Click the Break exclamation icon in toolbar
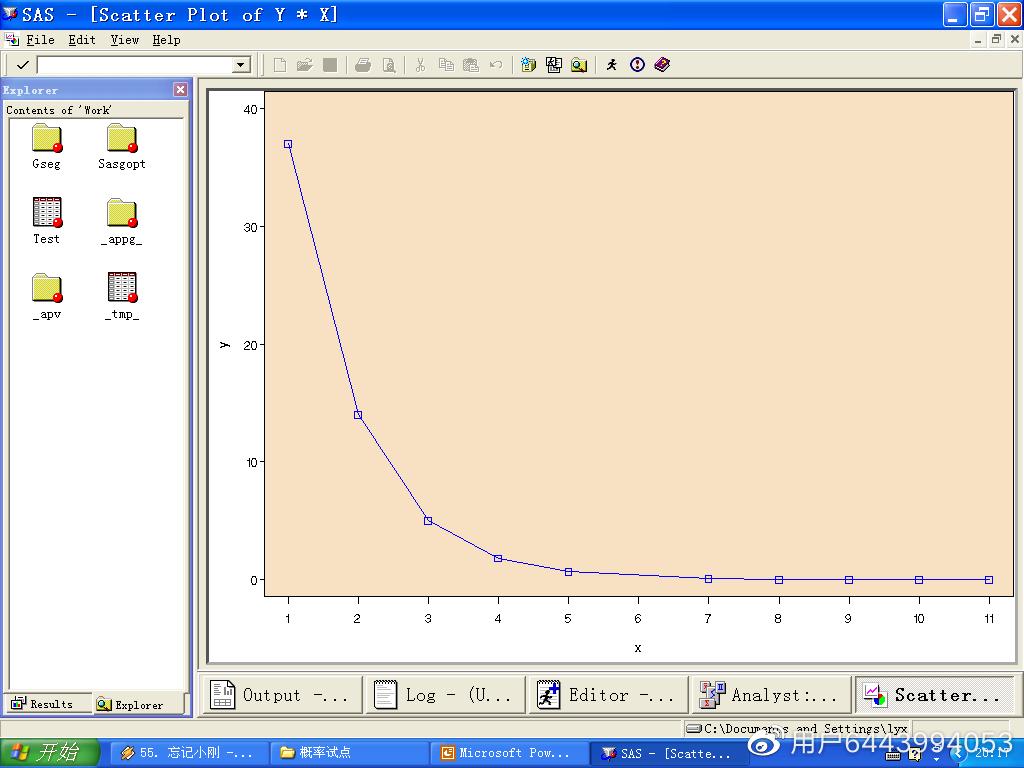Viewport: 1024px width, 768px height. point(638,65)
